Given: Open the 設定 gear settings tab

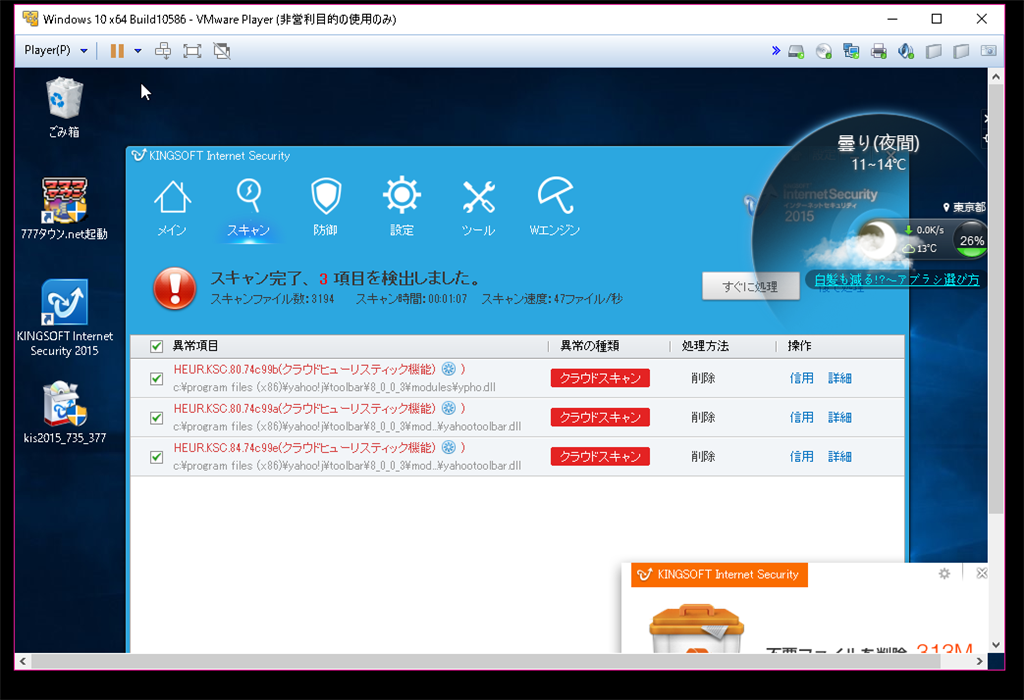Looking at the screenshot, I should point(402,207).
